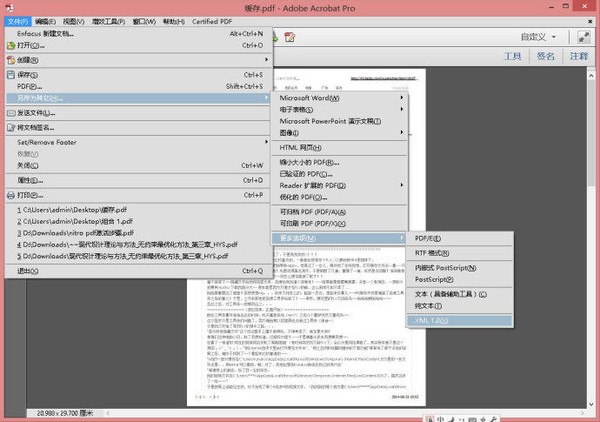
Task: Open the 编辑 menu in menu bar
Action: pyautogui.click(x=46, y=19)
